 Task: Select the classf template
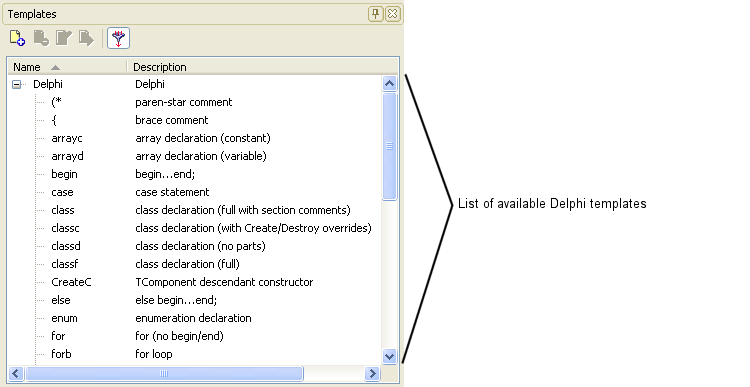[x=65, y=264]
